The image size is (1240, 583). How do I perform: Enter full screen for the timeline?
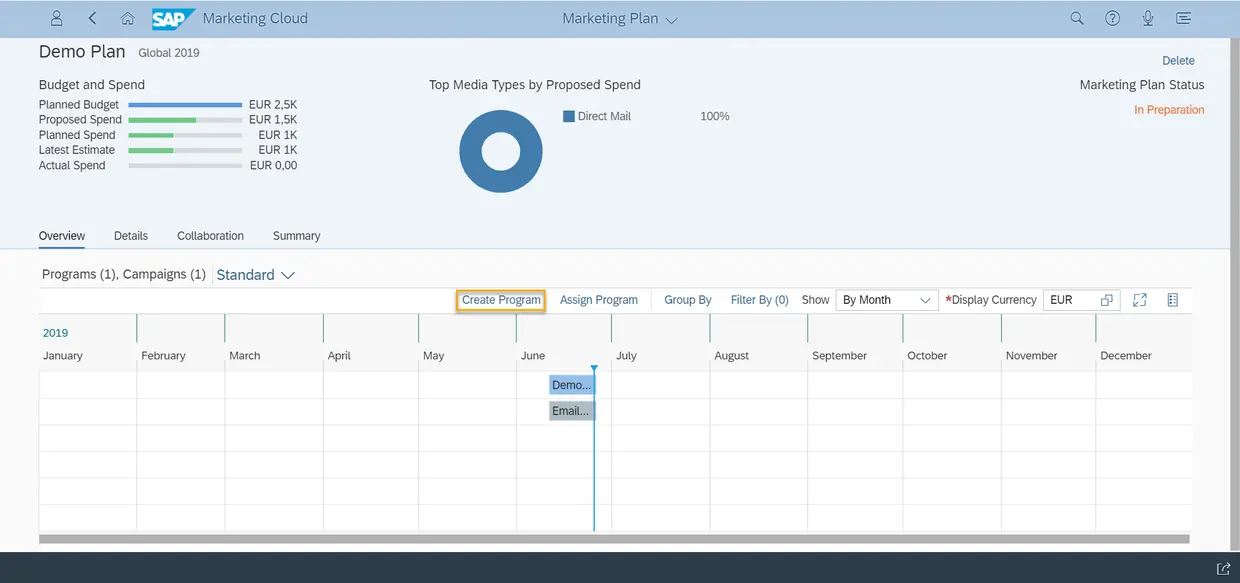coord(1140,300)
